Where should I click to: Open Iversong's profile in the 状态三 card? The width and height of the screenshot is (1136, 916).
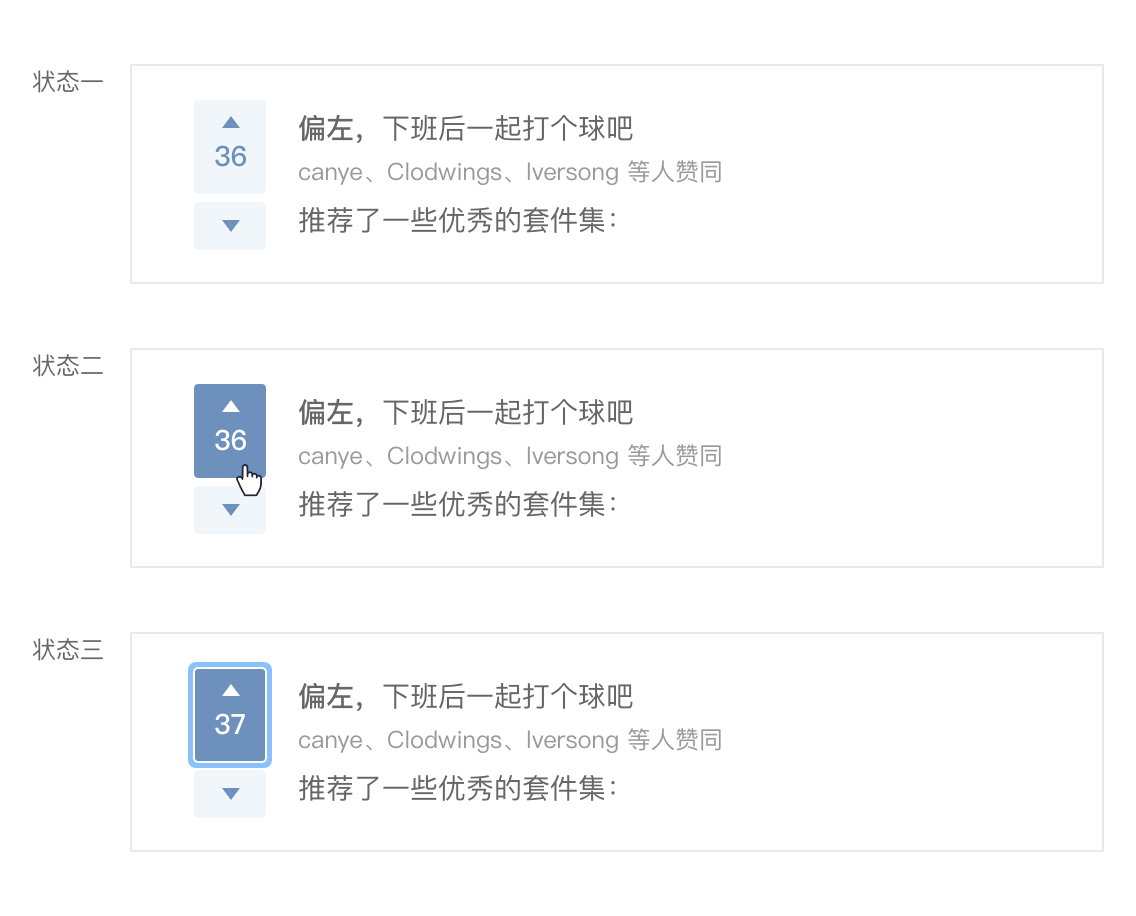point(572,741)
